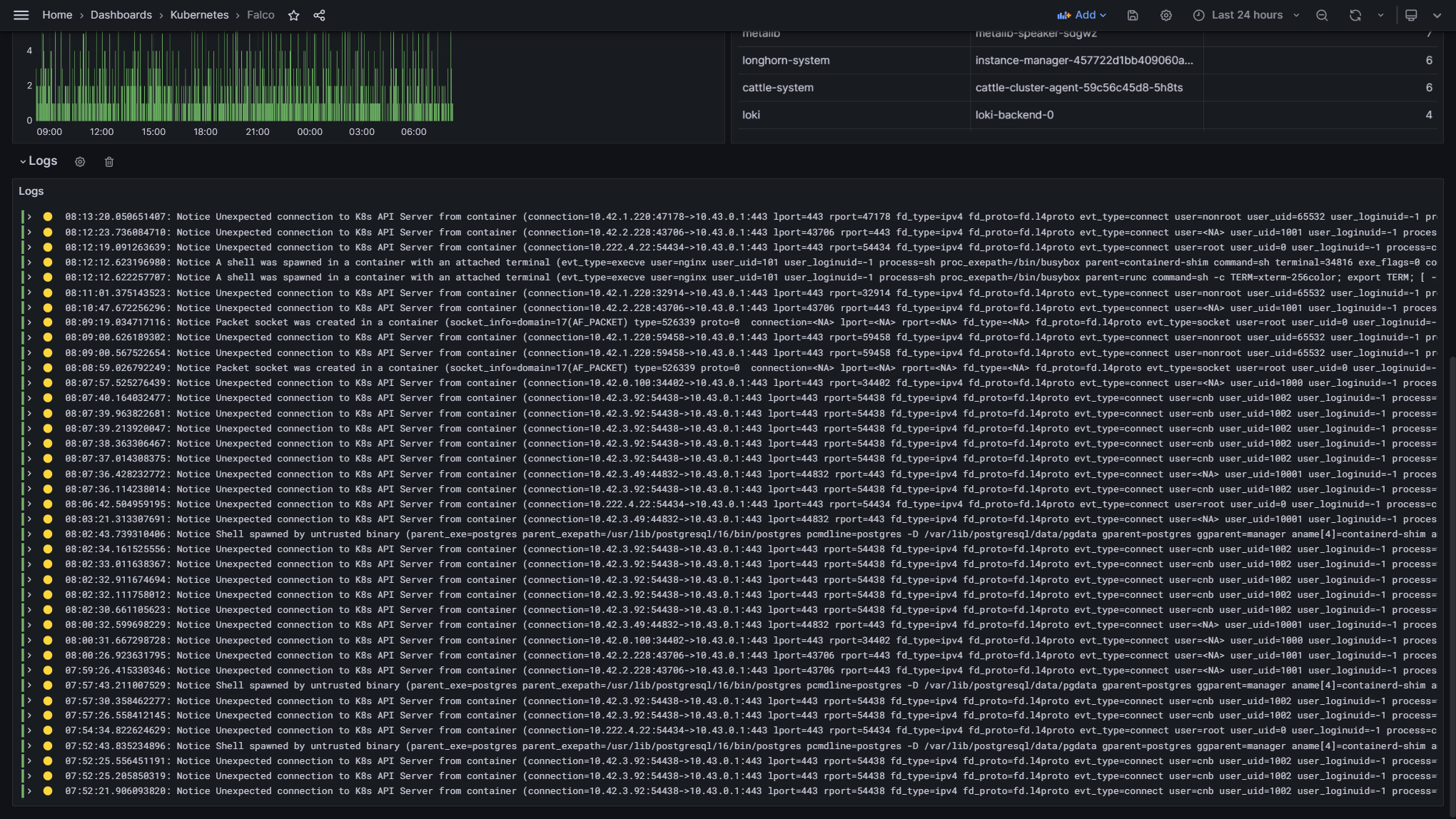Zoom out the time range

click(1322, 15)
